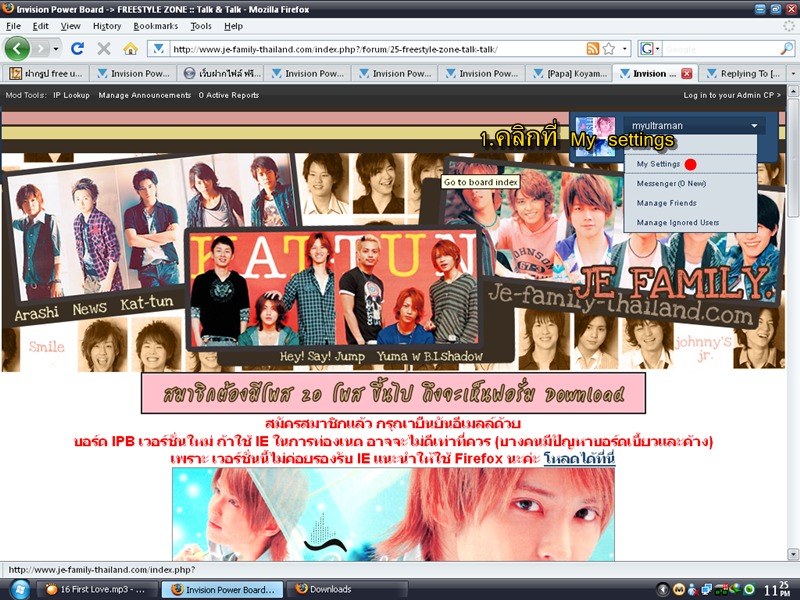800x600 pixels.
Task: Open the Invision Power Board taskbar item
Action: [x=222, y=589]
